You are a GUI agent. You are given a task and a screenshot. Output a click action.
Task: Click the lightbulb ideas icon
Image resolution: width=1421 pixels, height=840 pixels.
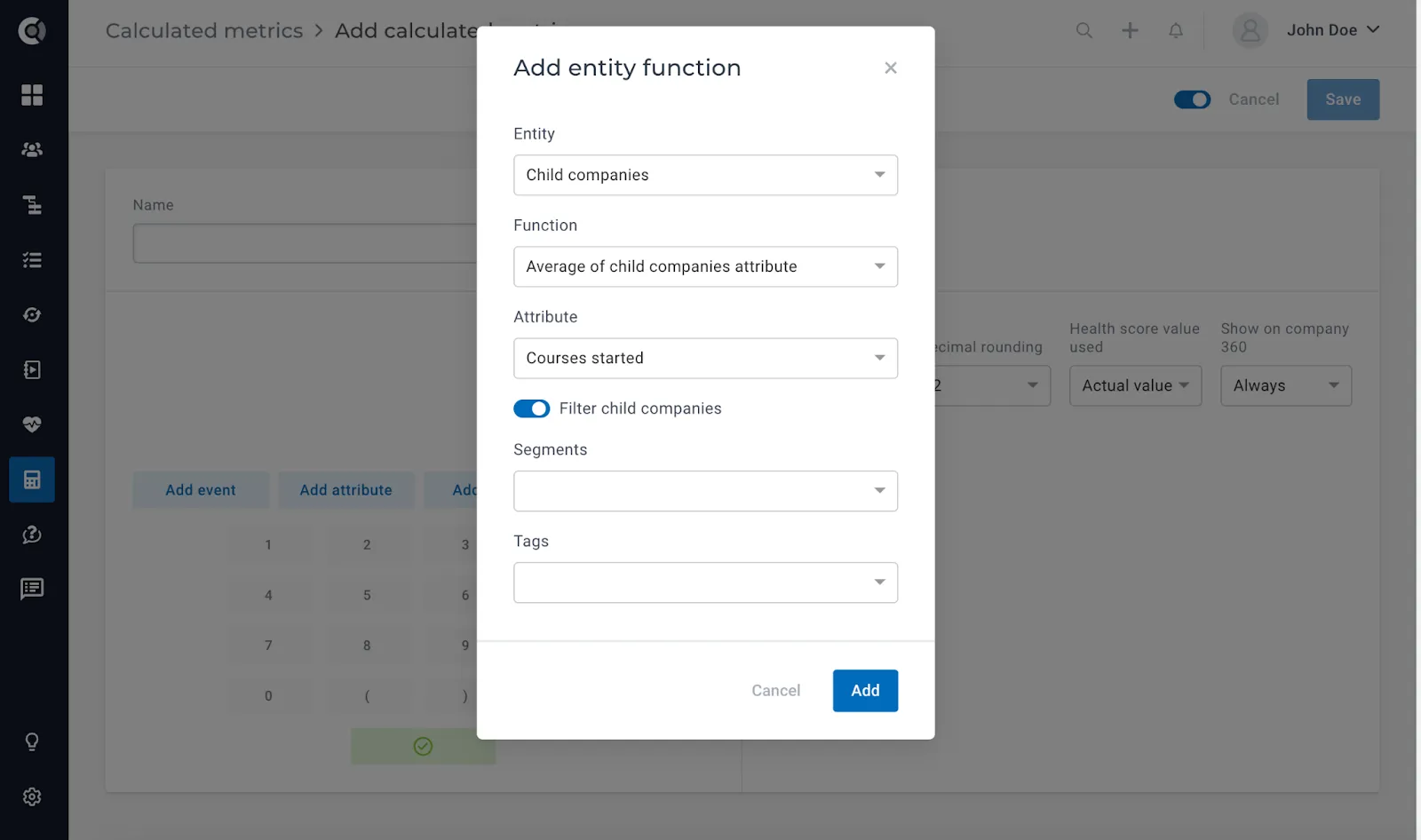coord(32,741)
